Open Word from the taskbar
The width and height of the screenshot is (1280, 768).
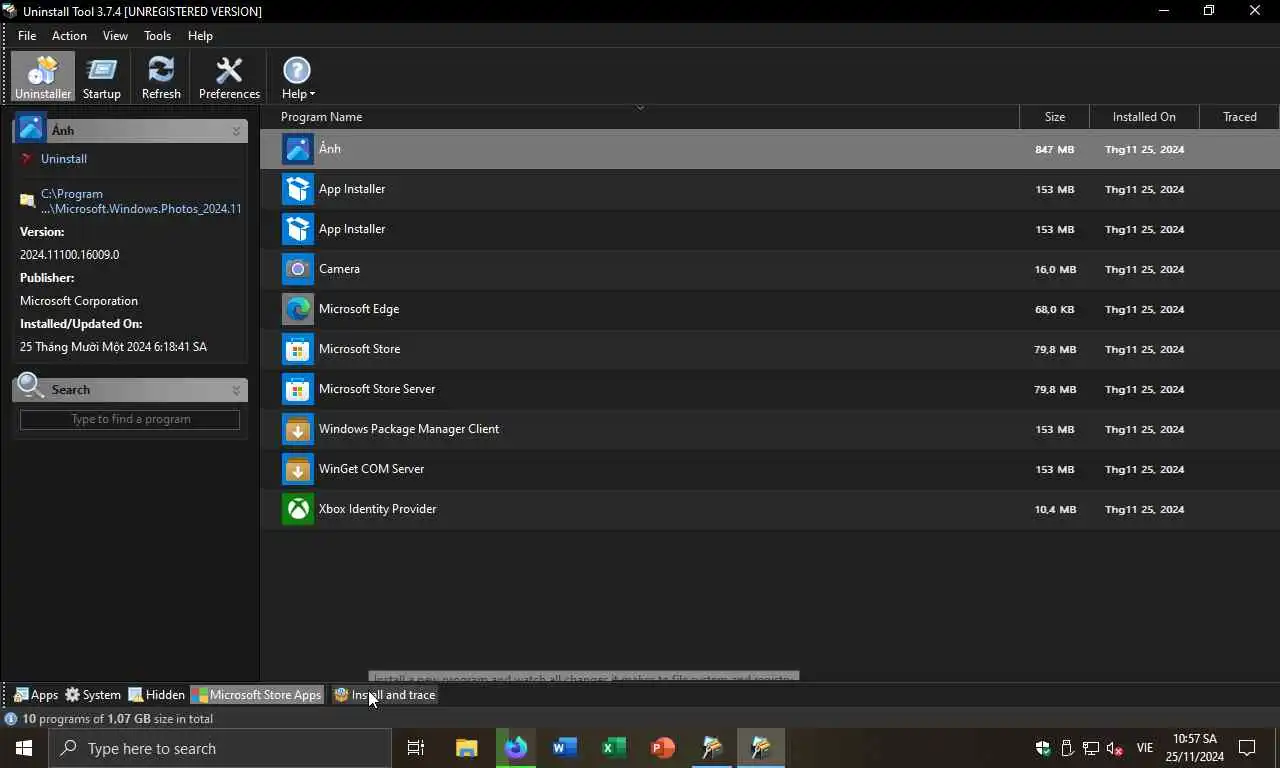[x=564, y=748]
